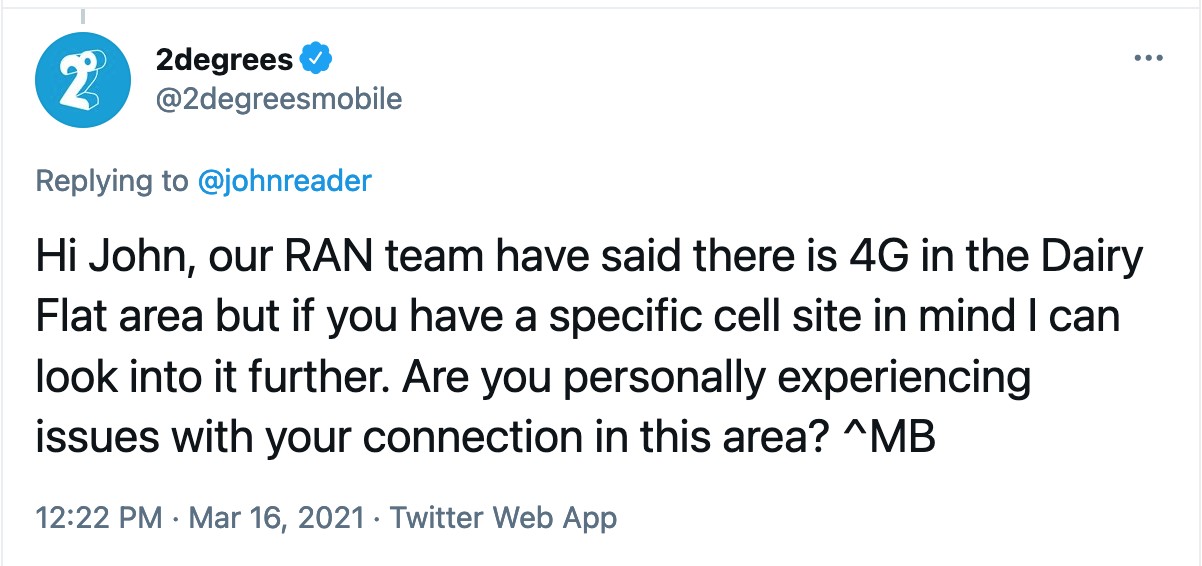Open the Twitter Web App source link
The height and width of the screenshot is (566, 1202).
coord(503,518)
